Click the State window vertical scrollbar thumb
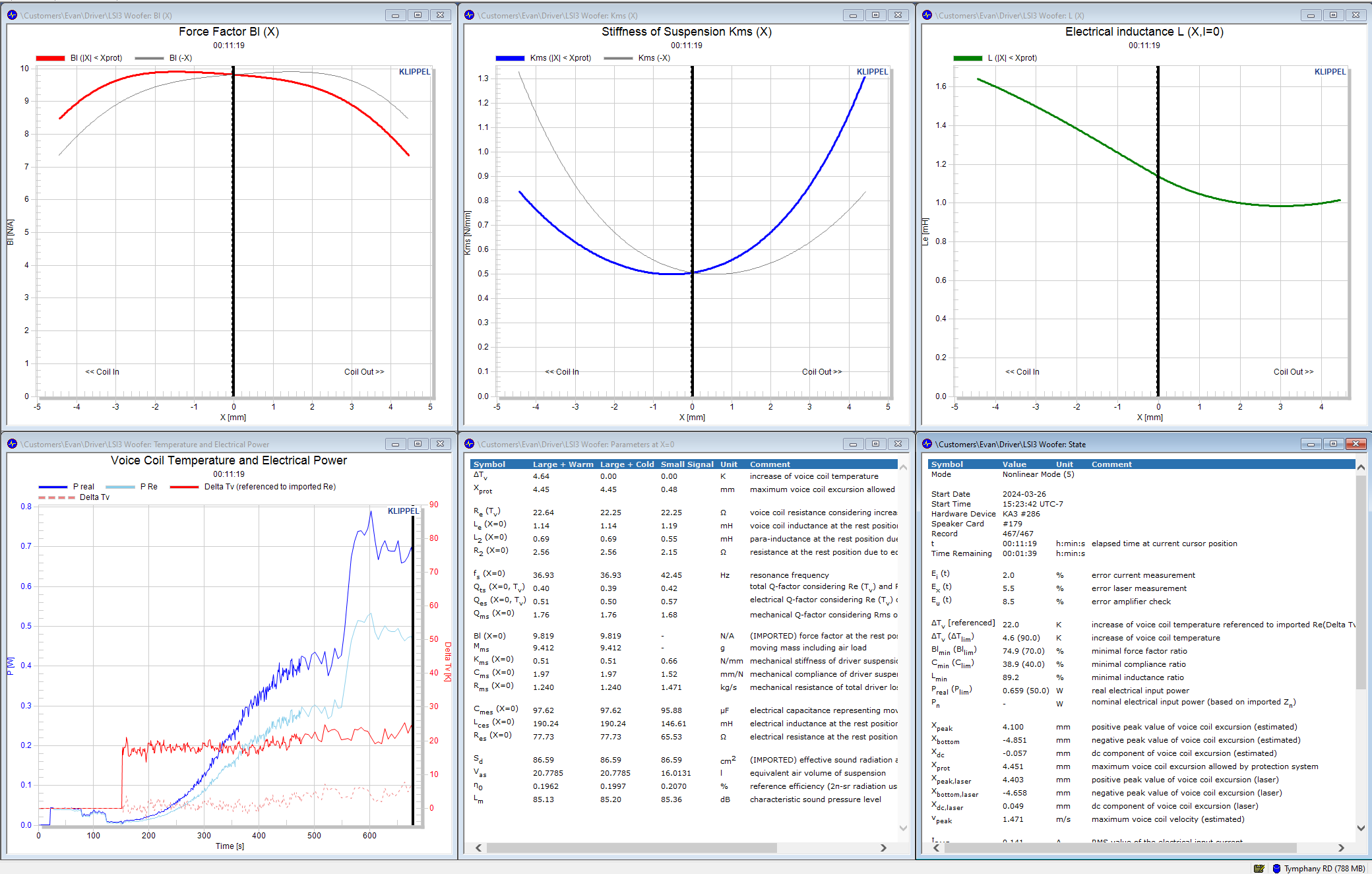Viewport: 1372px width, 874px height. pyautogui.click(x=1360, y=582)
